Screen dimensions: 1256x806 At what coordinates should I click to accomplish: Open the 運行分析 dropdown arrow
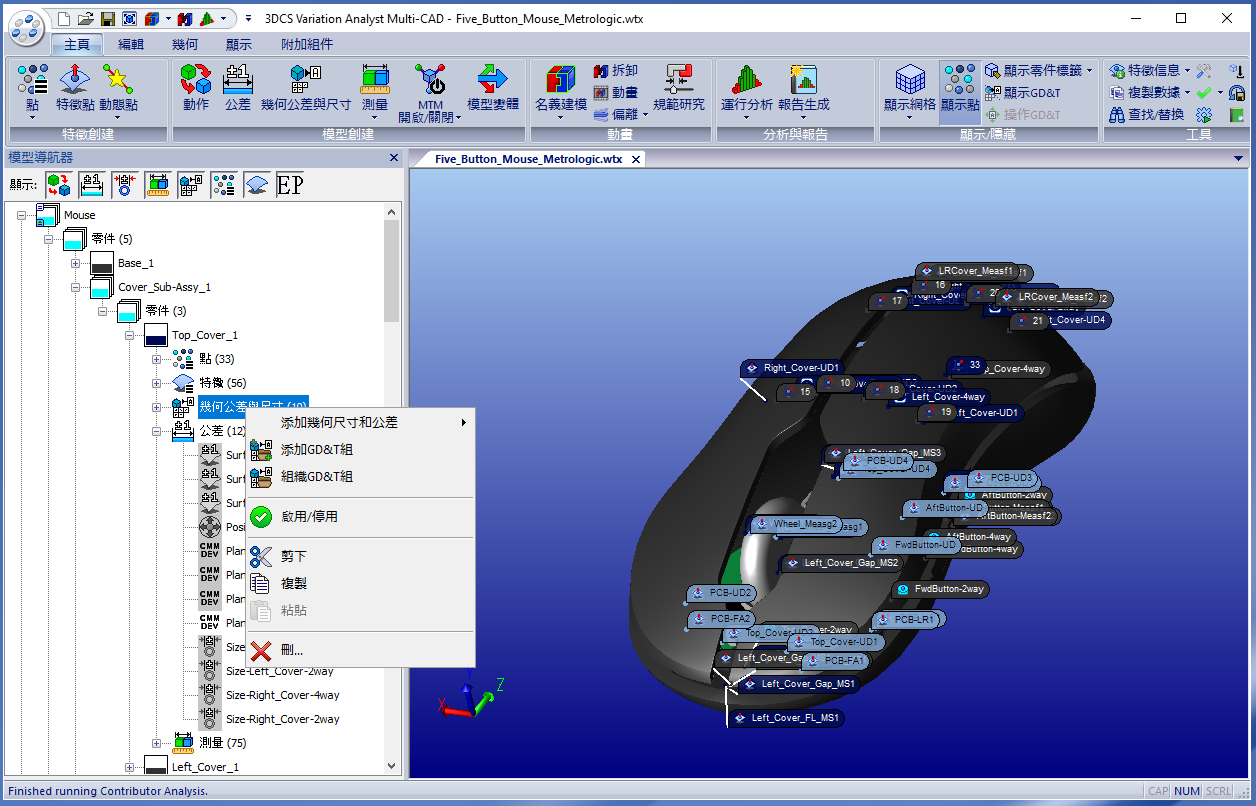(746, 116)
